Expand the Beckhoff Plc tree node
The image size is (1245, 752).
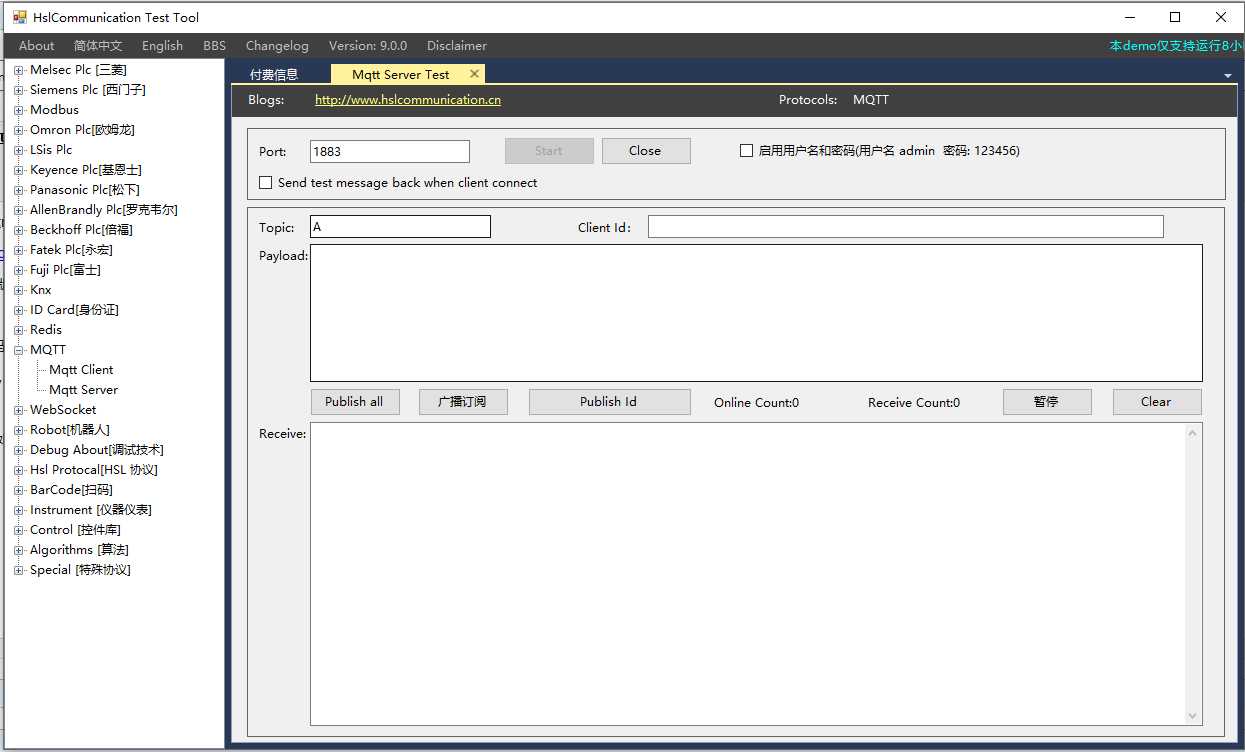coord(19,230)
